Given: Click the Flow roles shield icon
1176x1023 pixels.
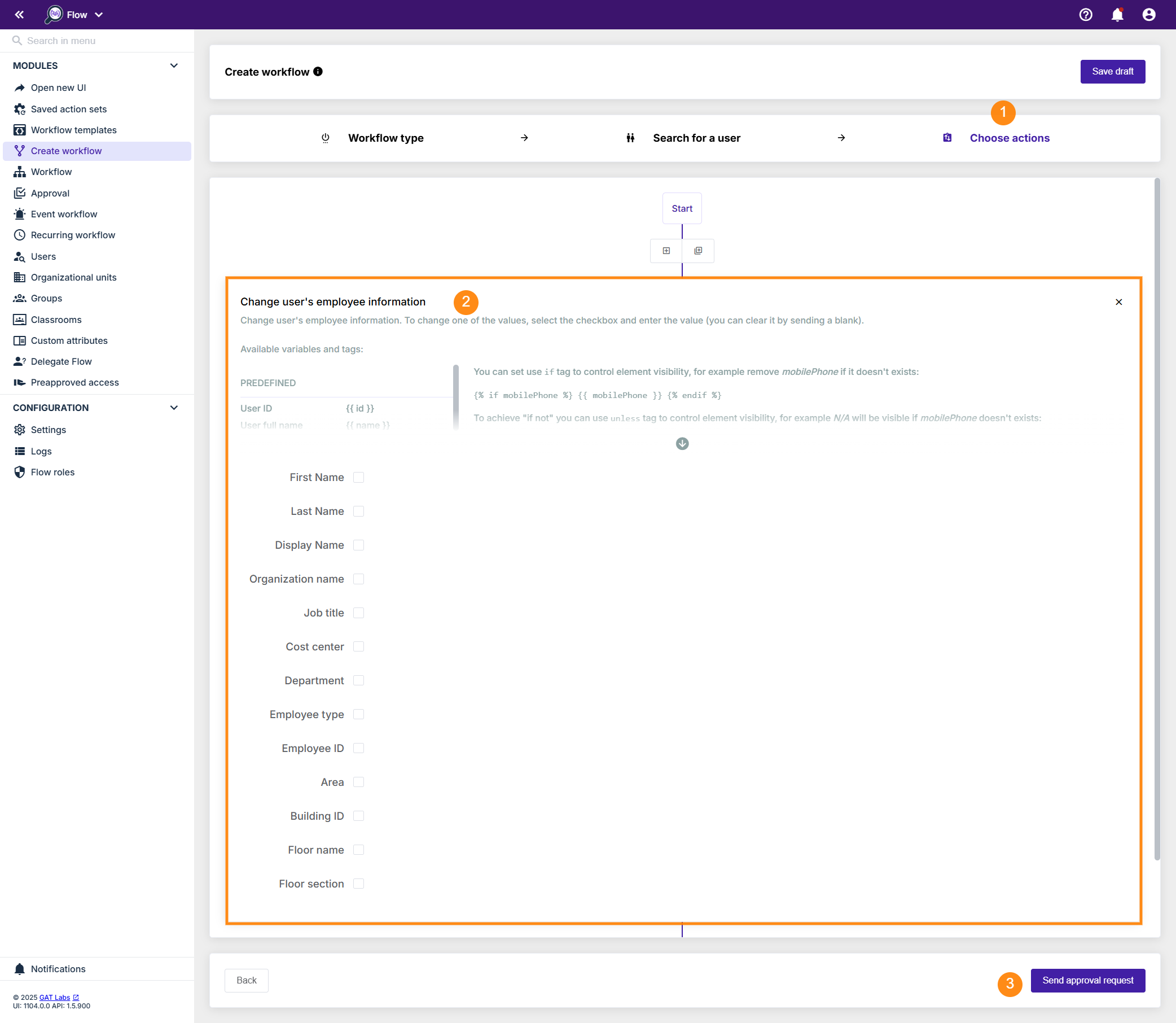Looking at the screenshot, I should (x=19, y=472).
